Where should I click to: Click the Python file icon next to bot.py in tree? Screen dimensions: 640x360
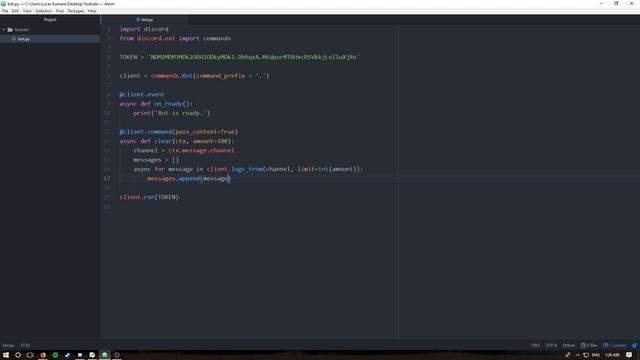[14, 39]
